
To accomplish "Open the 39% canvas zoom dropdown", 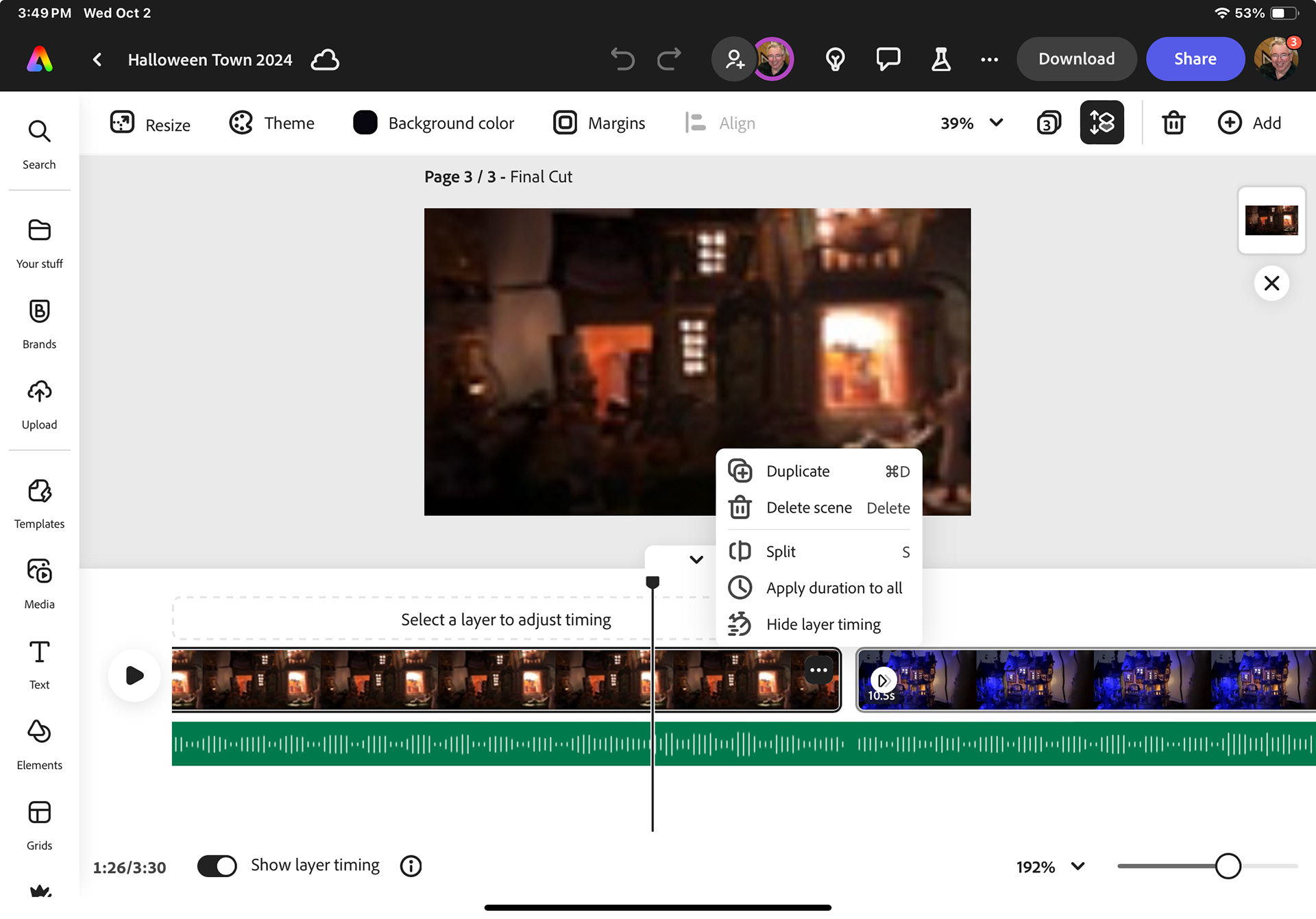I will coord(972,123).
